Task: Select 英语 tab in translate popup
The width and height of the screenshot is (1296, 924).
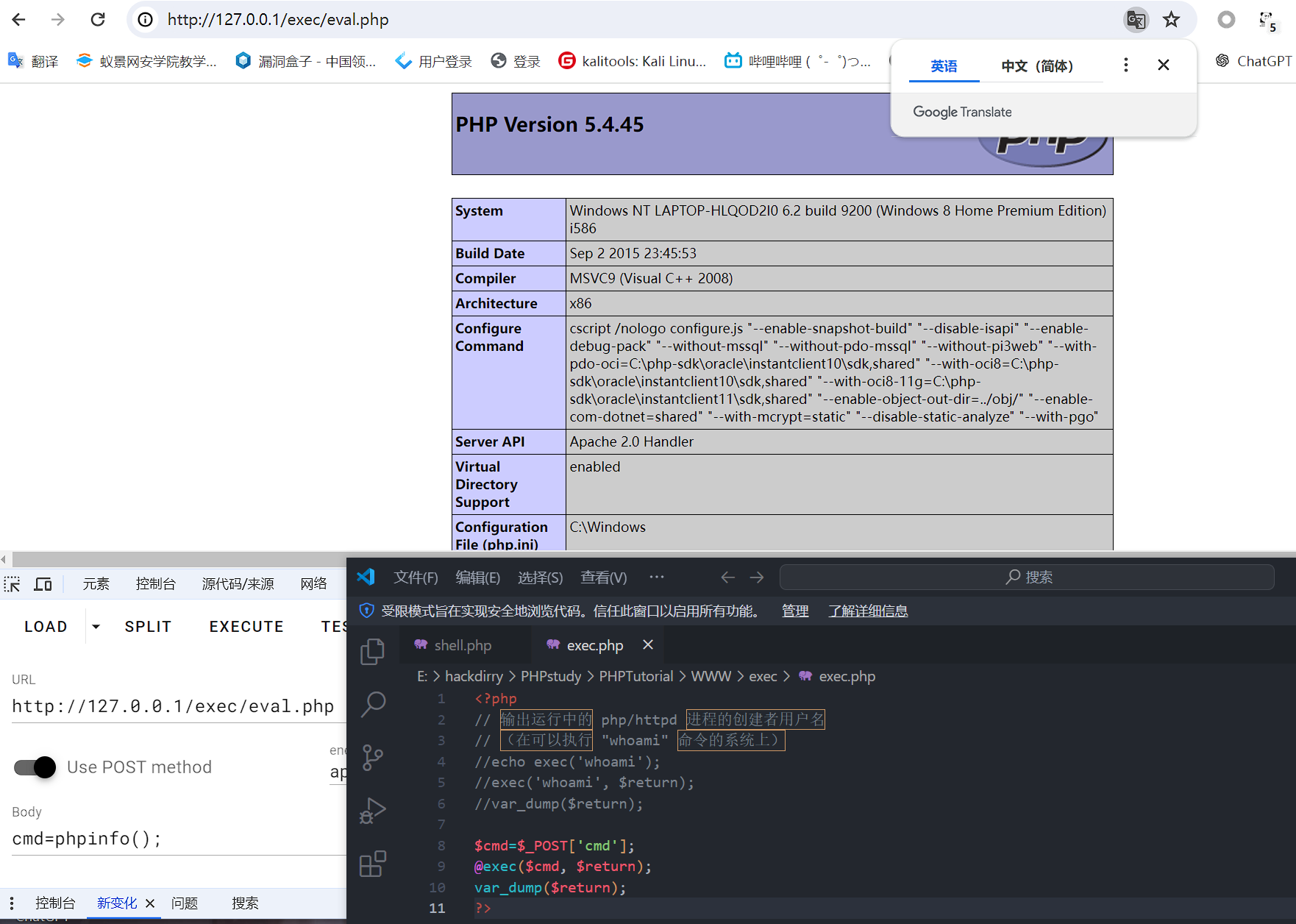Action: [x=944, y=66]
